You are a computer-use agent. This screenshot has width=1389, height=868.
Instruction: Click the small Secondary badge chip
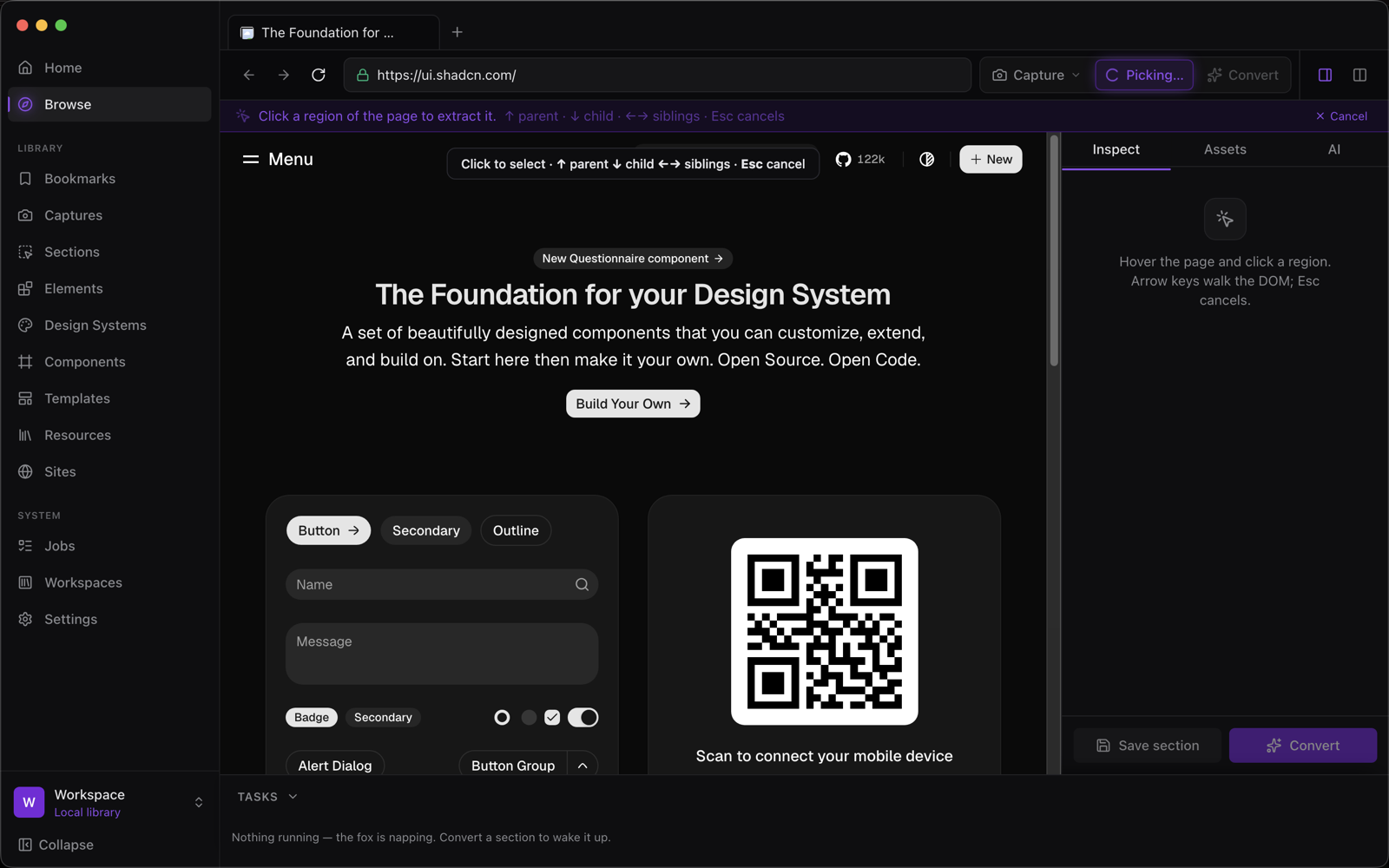coord(383,718)
